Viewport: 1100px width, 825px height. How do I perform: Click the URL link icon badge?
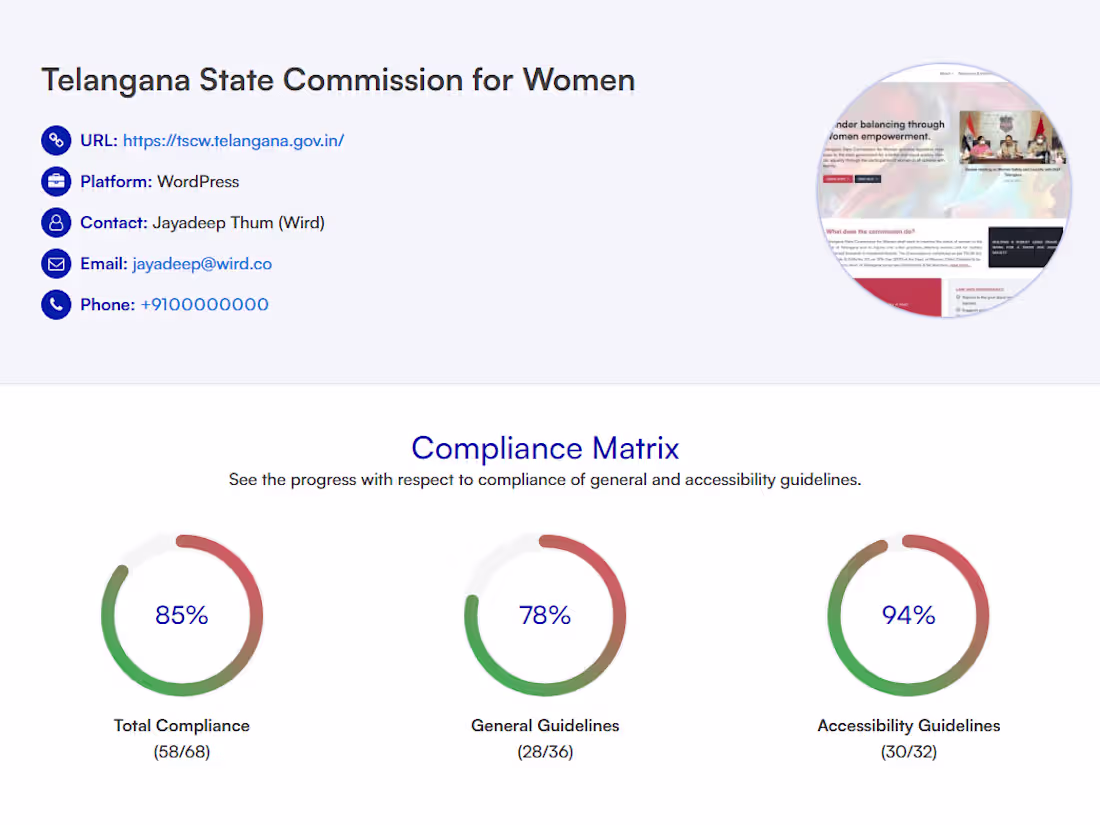click(56, 140)
